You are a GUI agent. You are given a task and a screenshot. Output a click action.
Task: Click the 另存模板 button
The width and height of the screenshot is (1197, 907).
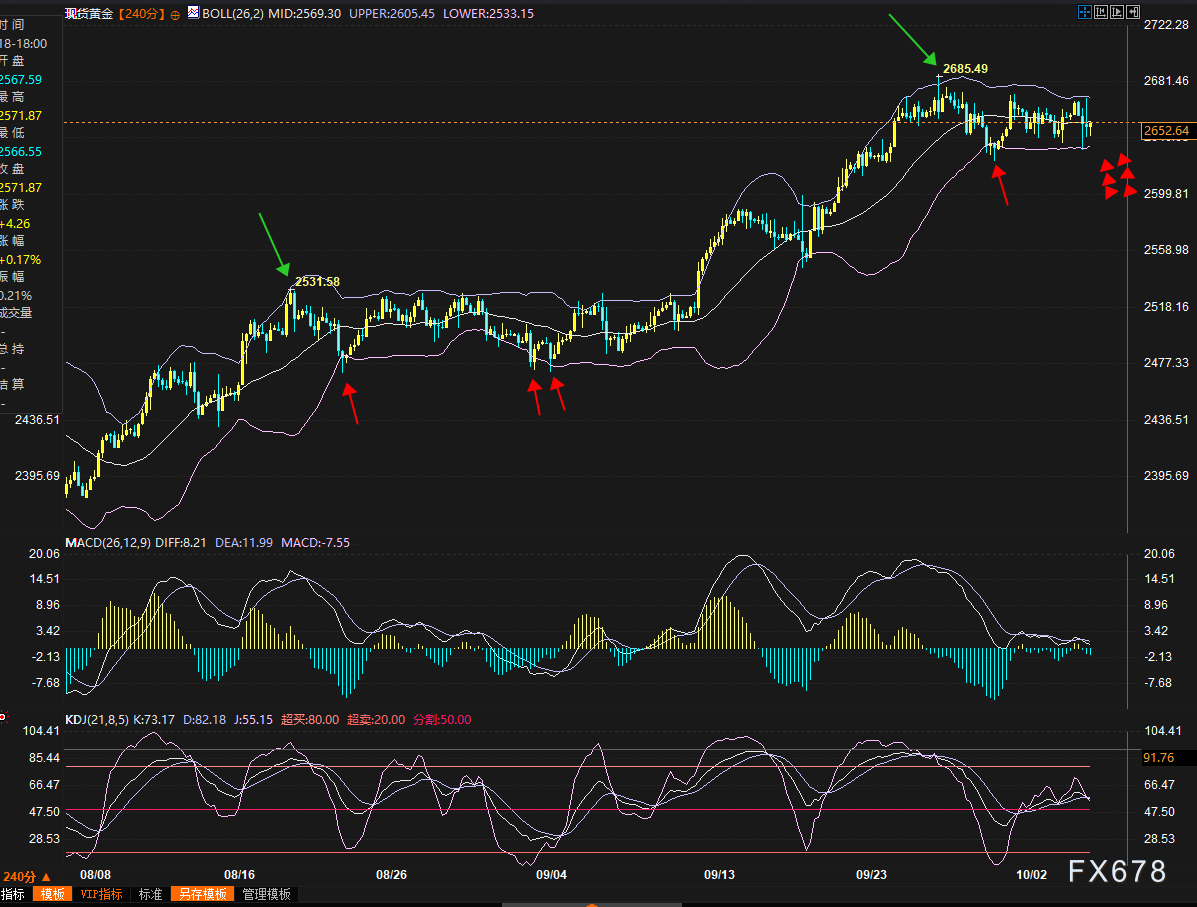pos(203,894)
